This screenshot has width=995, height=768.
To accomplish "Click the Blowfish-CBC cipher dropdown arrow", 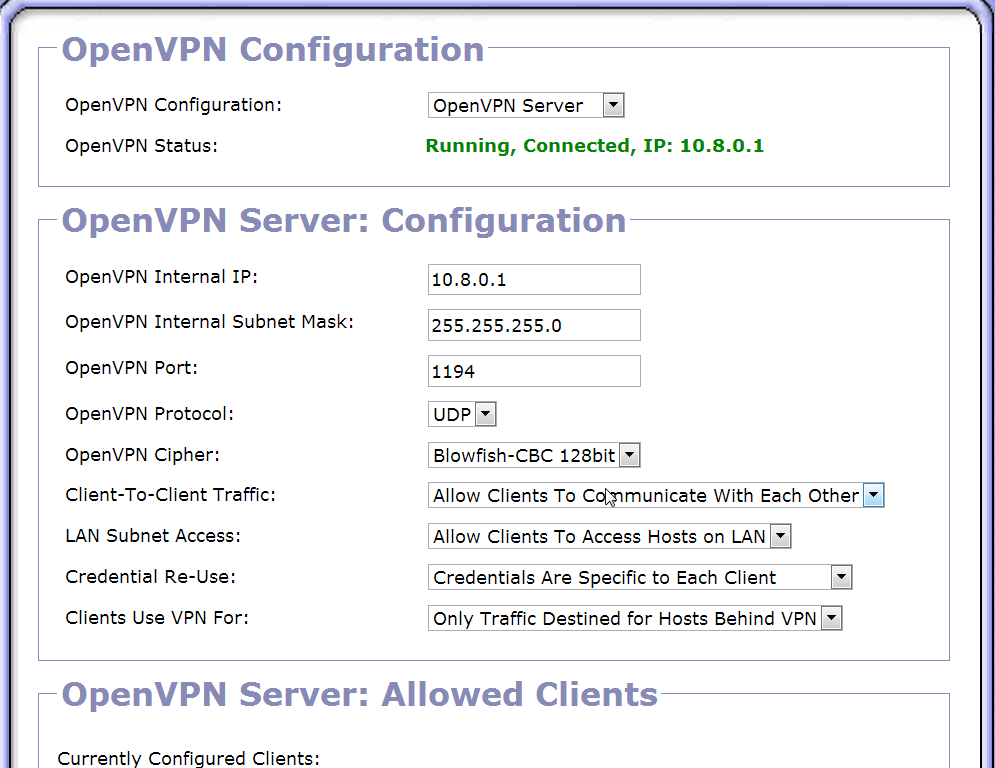I will (x=630, y=455).
